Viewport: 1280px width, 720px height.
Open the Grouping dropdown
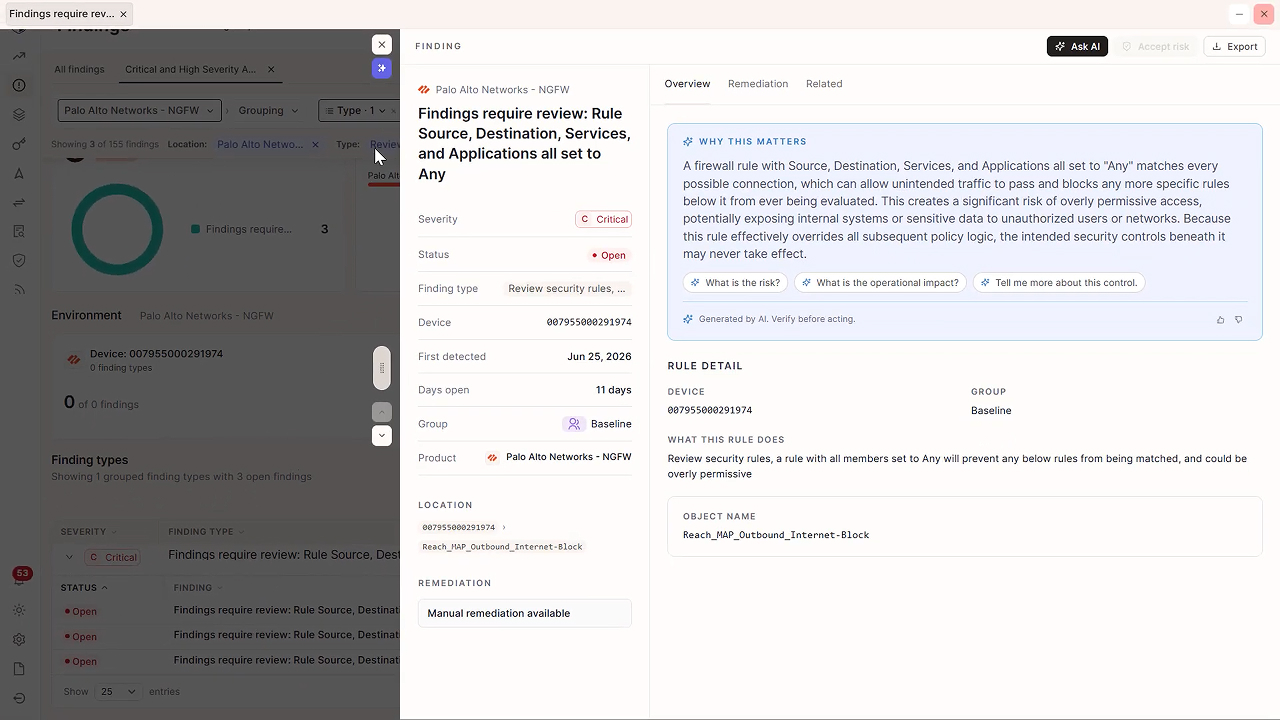click(268, 110)
